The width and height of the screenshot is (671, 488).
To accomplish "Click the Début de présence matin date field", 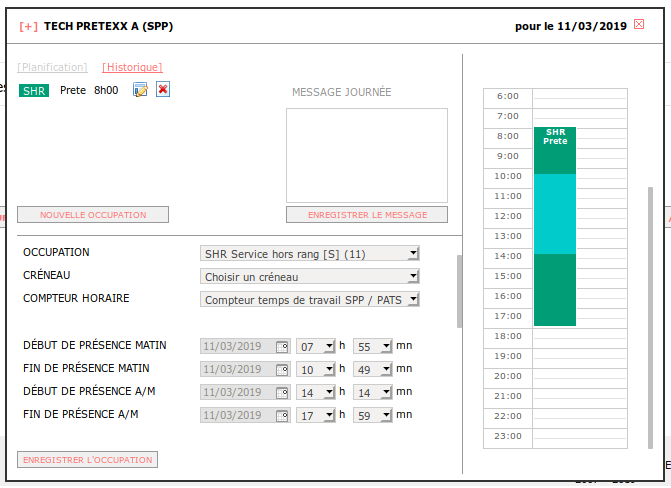I will click(x=245, y=346).
